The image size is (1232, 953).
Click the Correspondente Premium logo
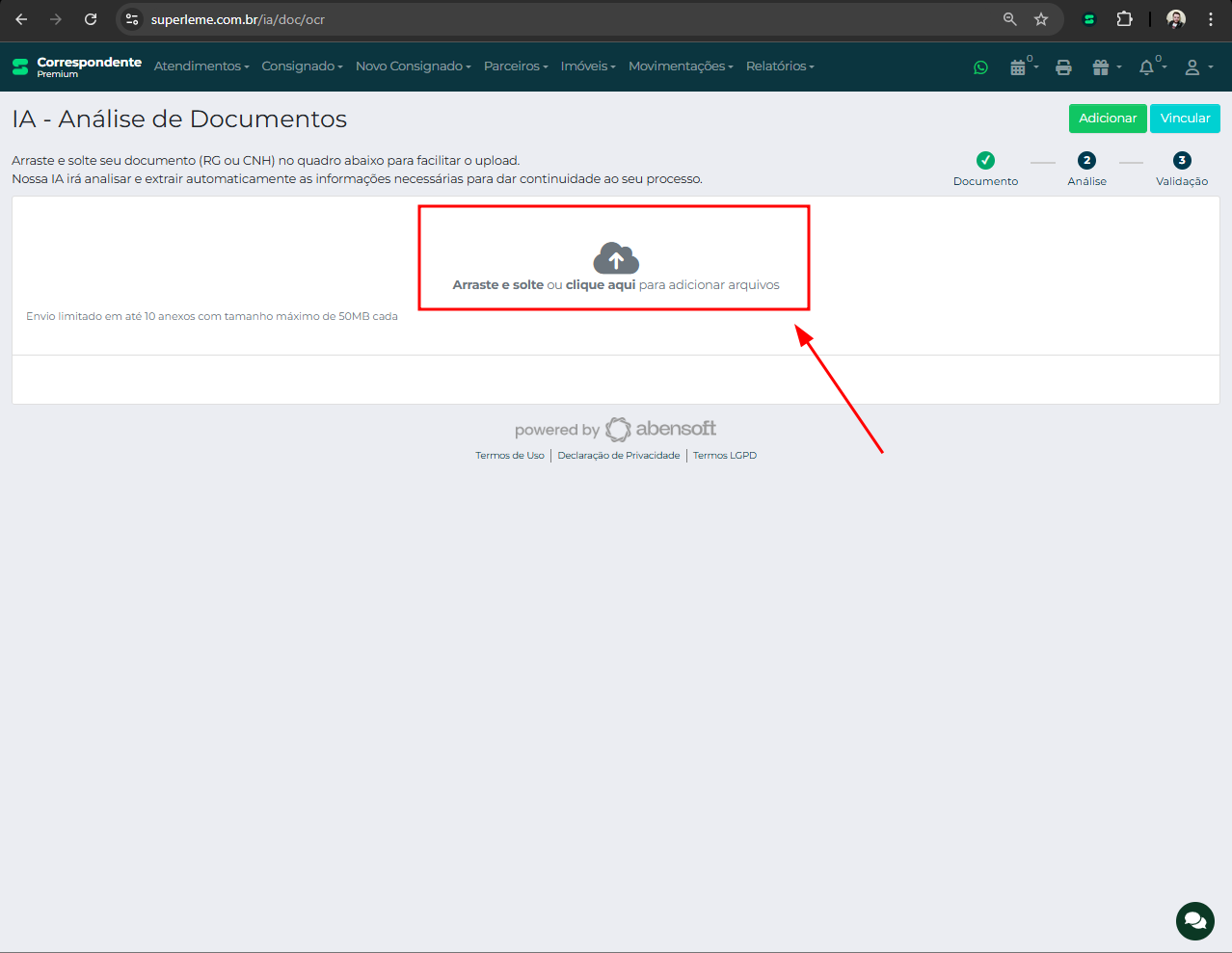pyautogui.click(x=77, y=66)
